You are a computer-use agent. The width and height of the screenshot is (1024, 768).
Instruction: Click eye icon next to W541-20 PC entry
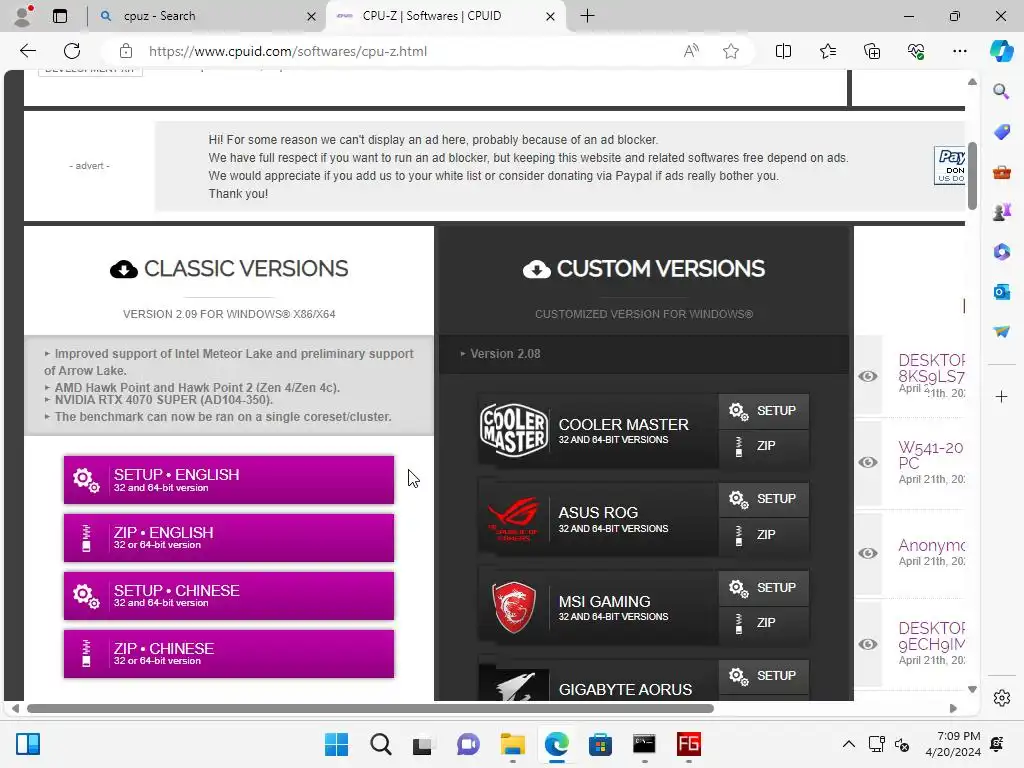(868, 462)
